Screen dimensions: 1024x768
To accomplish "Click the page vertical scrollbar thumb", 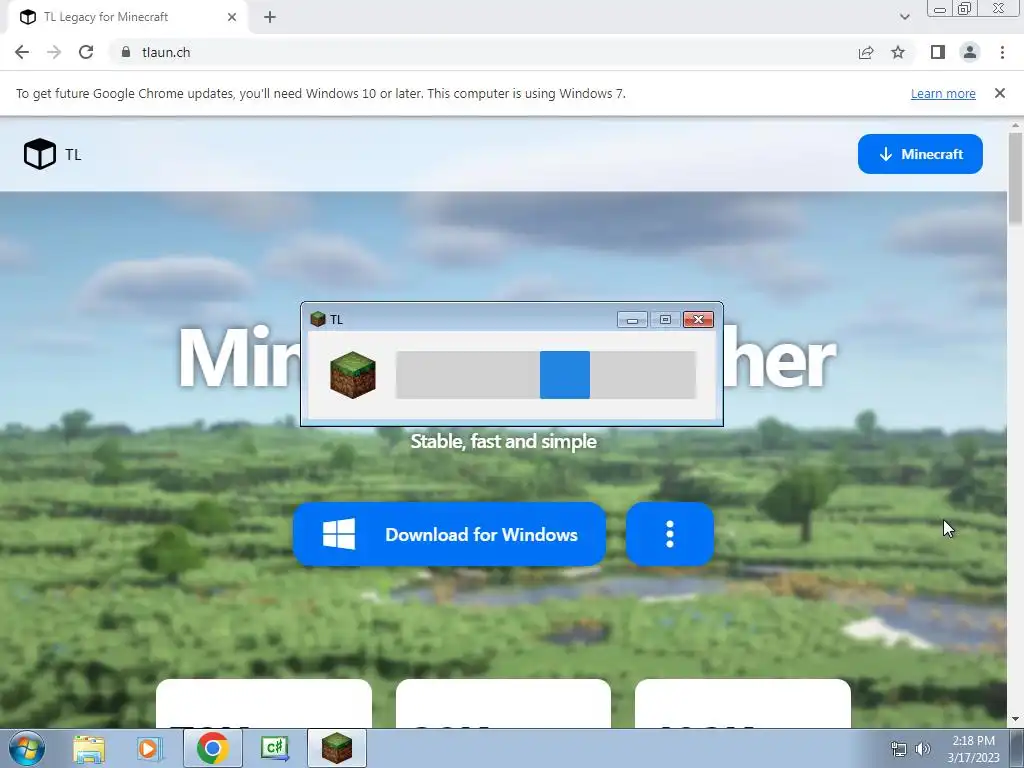I will point(1015,178).
